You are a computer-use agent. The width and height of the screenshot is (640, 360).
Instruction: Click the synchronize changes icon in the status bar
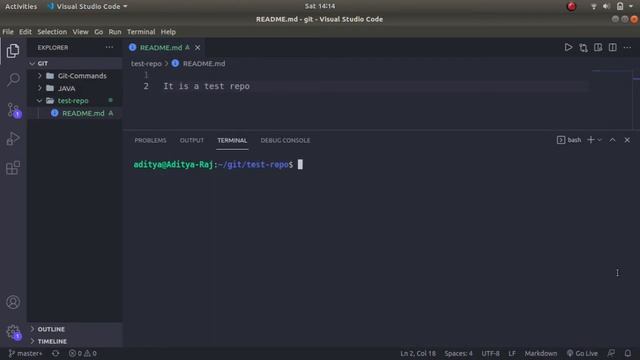click(56, 353)
